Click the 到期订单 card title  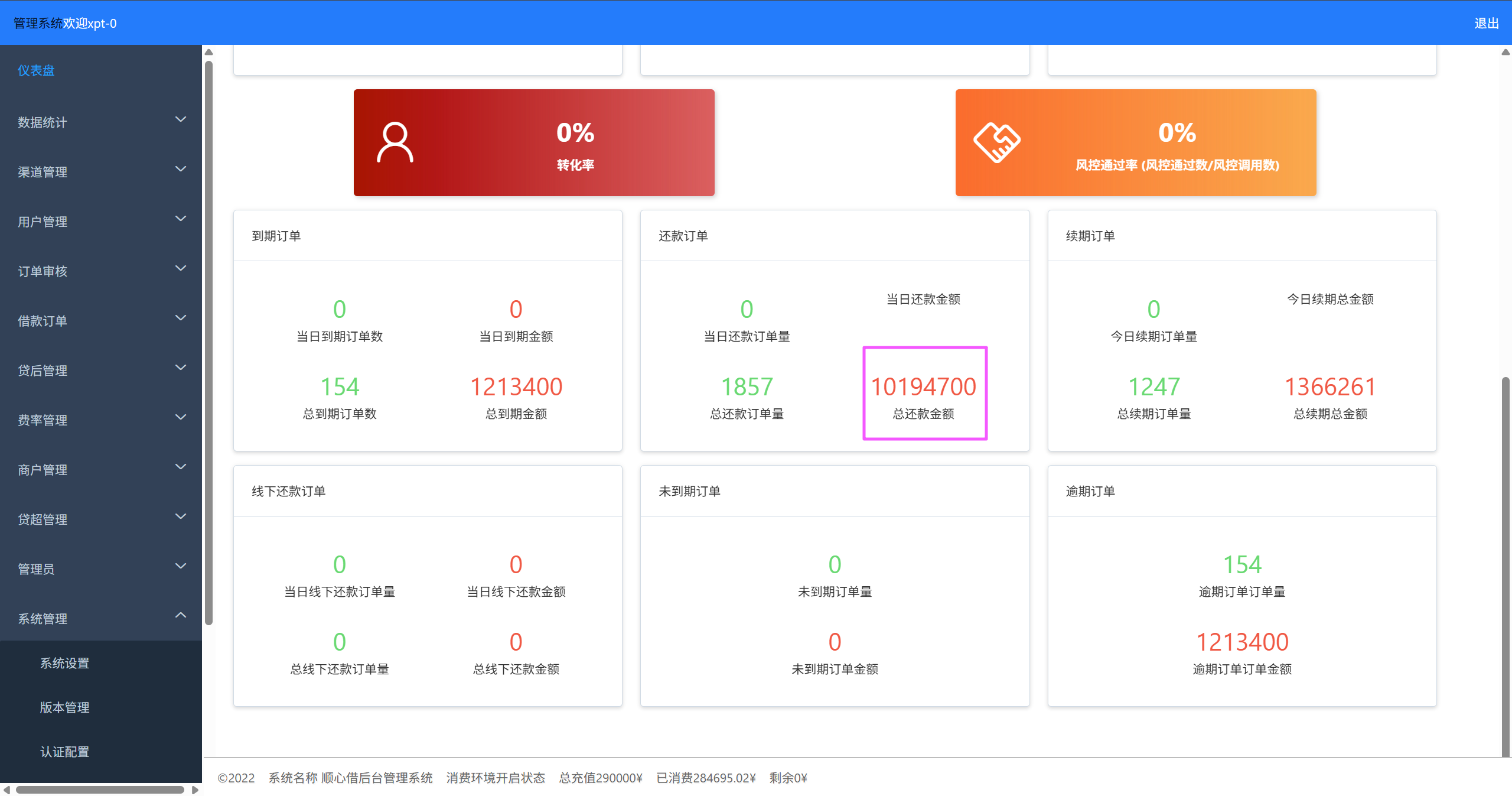point(276,236)
